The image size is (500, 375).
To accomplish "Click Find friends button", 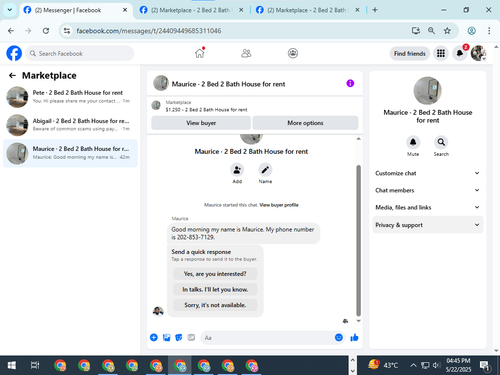I will [x=410, y=53].
